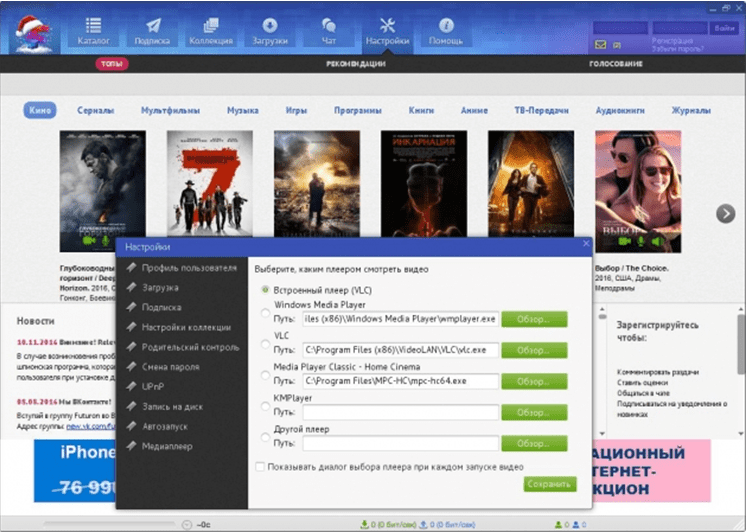Open the Чат speech-bubble icon
This screenshot has width=747, height=532.
coord(328,30)
